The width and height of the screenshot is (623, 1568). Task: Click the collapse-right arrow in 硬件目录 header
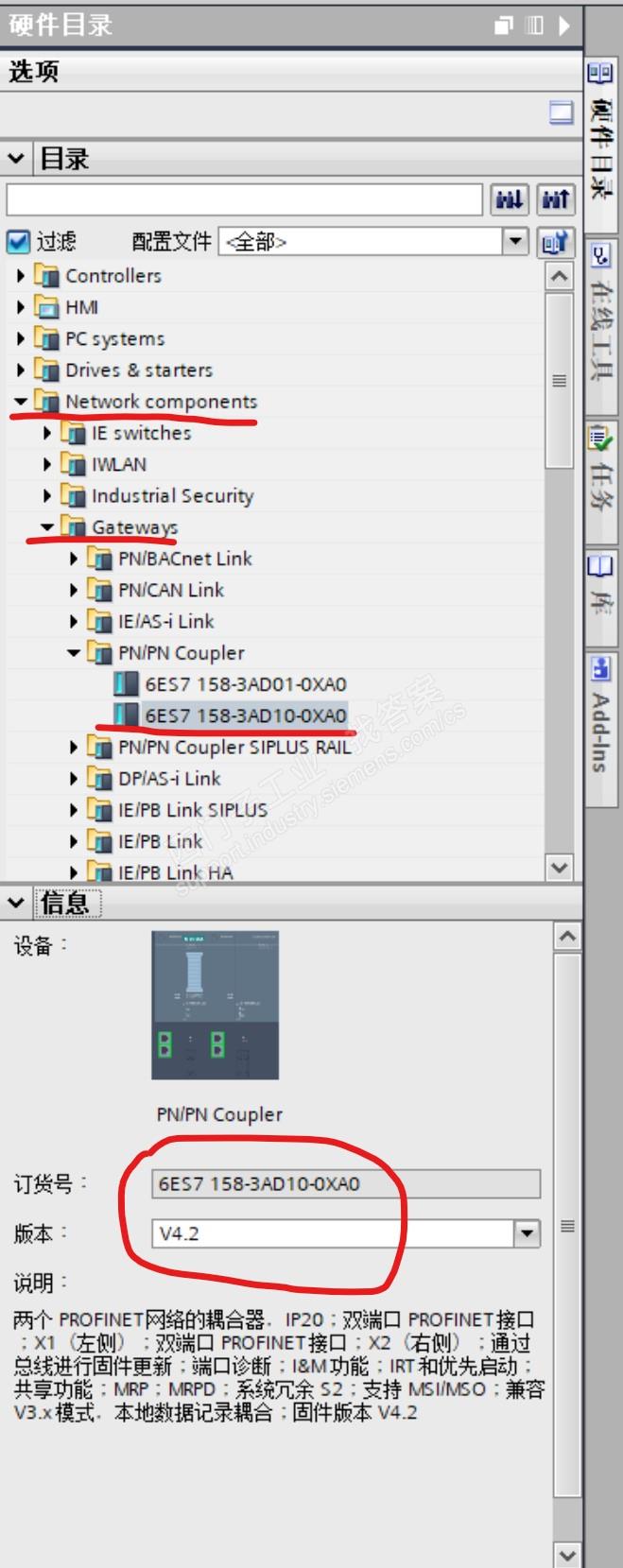pyautogui.click(x=564, y=26)
